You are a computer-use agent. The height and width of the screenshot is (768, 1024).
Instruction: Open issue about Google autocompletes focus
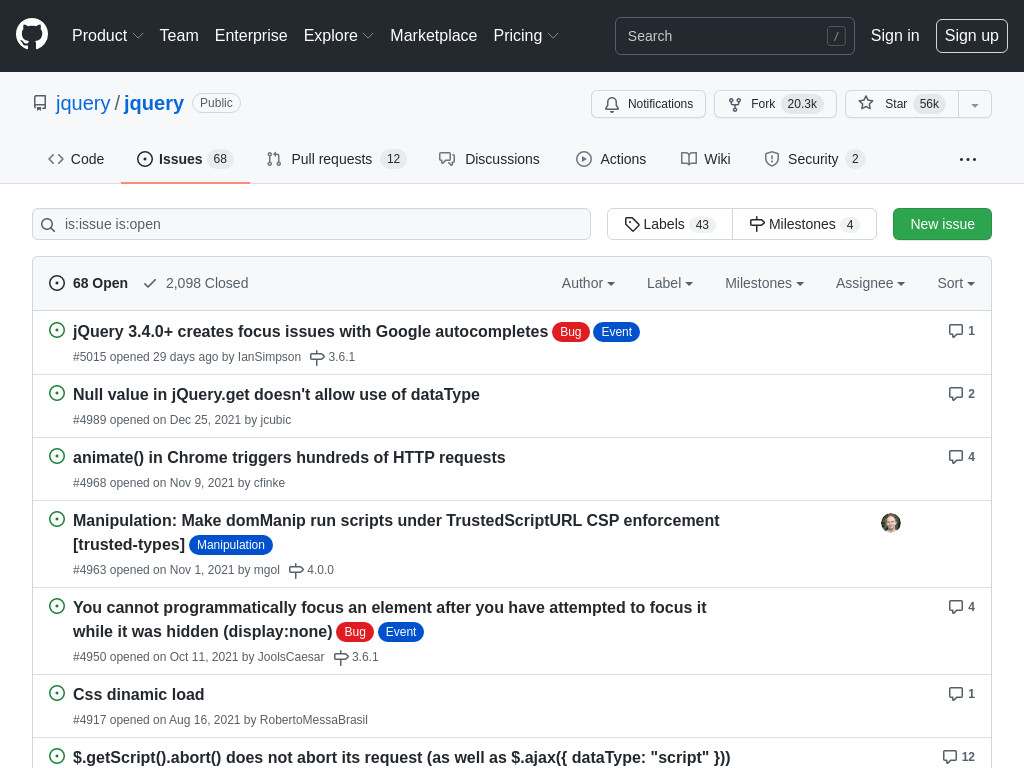pyautogui.click(x=310, y=331)
